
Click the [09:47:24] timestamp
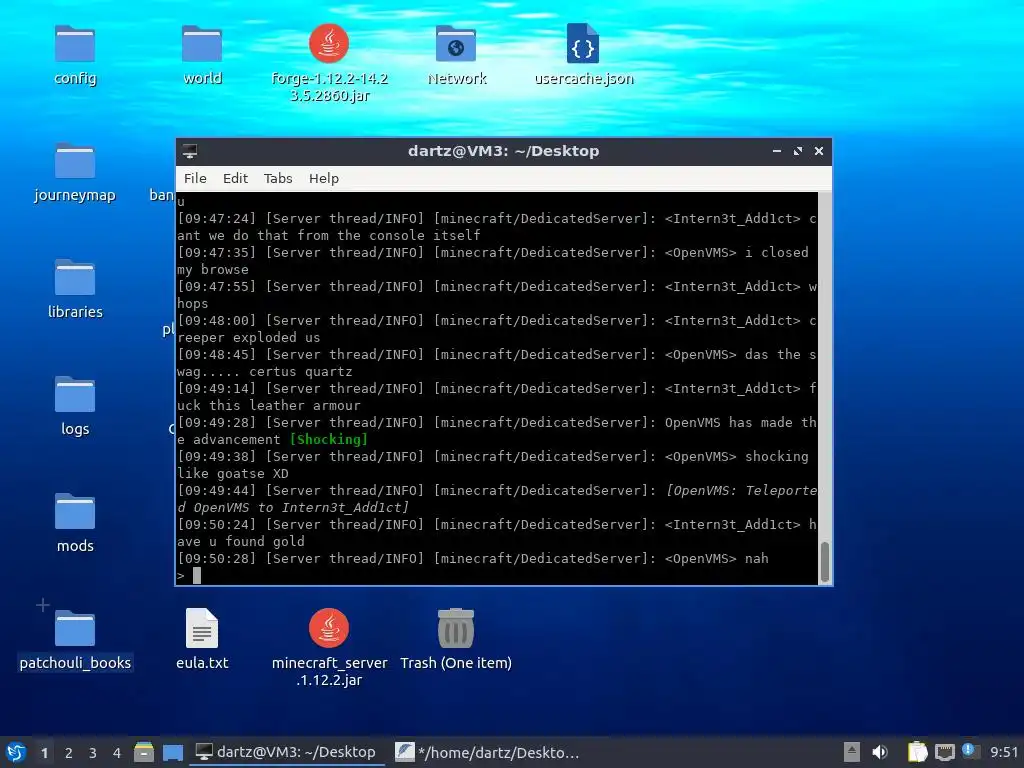click(217, 219)
